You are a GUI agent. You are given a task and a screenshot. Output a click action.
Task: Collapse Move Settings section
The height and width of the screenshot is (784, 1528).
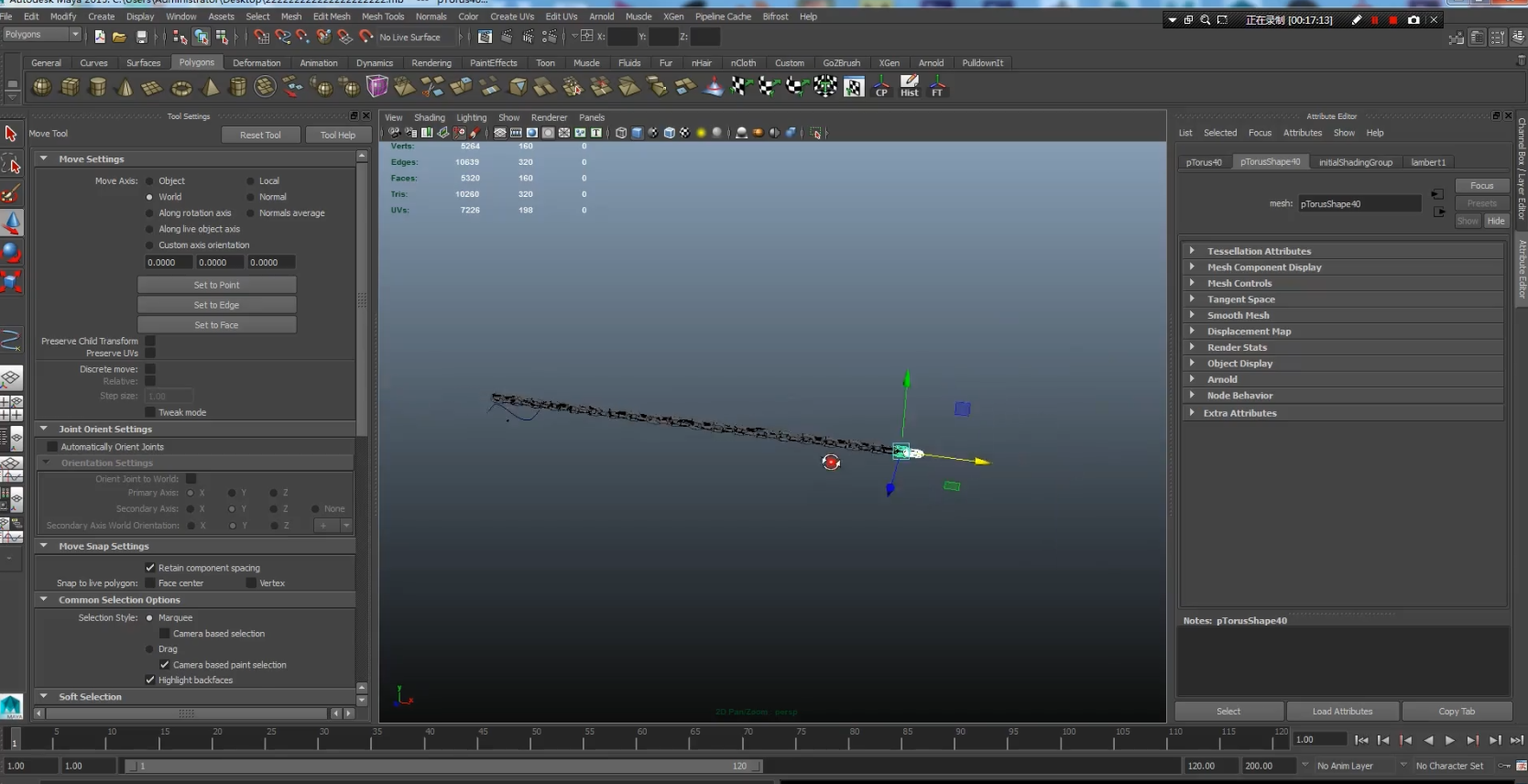[43, 158]
